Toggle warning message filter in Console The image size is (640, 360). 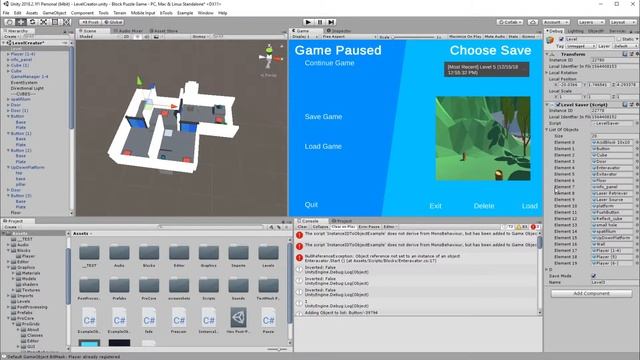click(x=522, y=227)
